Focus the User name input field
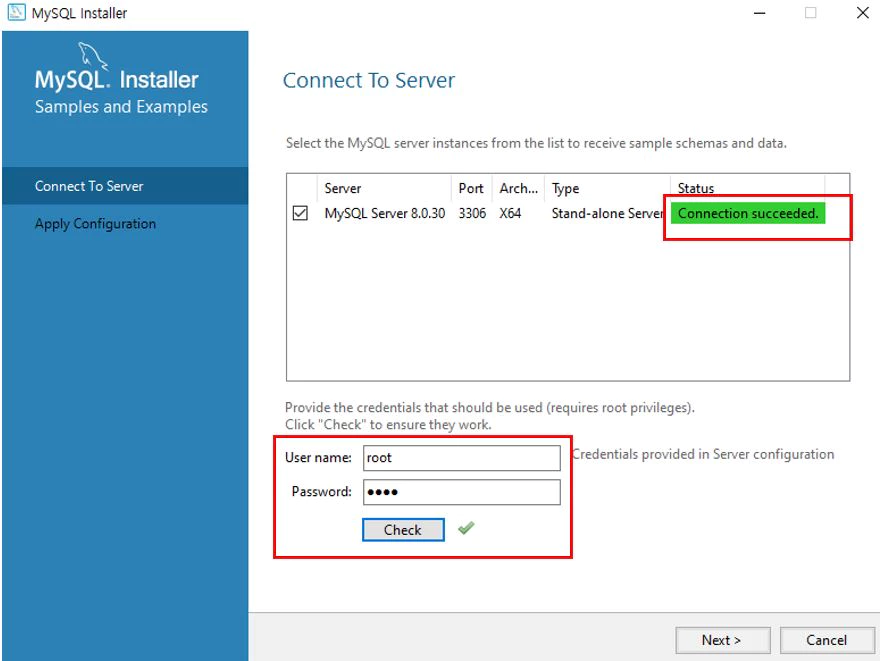This screenshot has height=661, width=880. pyautogui.click(x=461, y=458)
